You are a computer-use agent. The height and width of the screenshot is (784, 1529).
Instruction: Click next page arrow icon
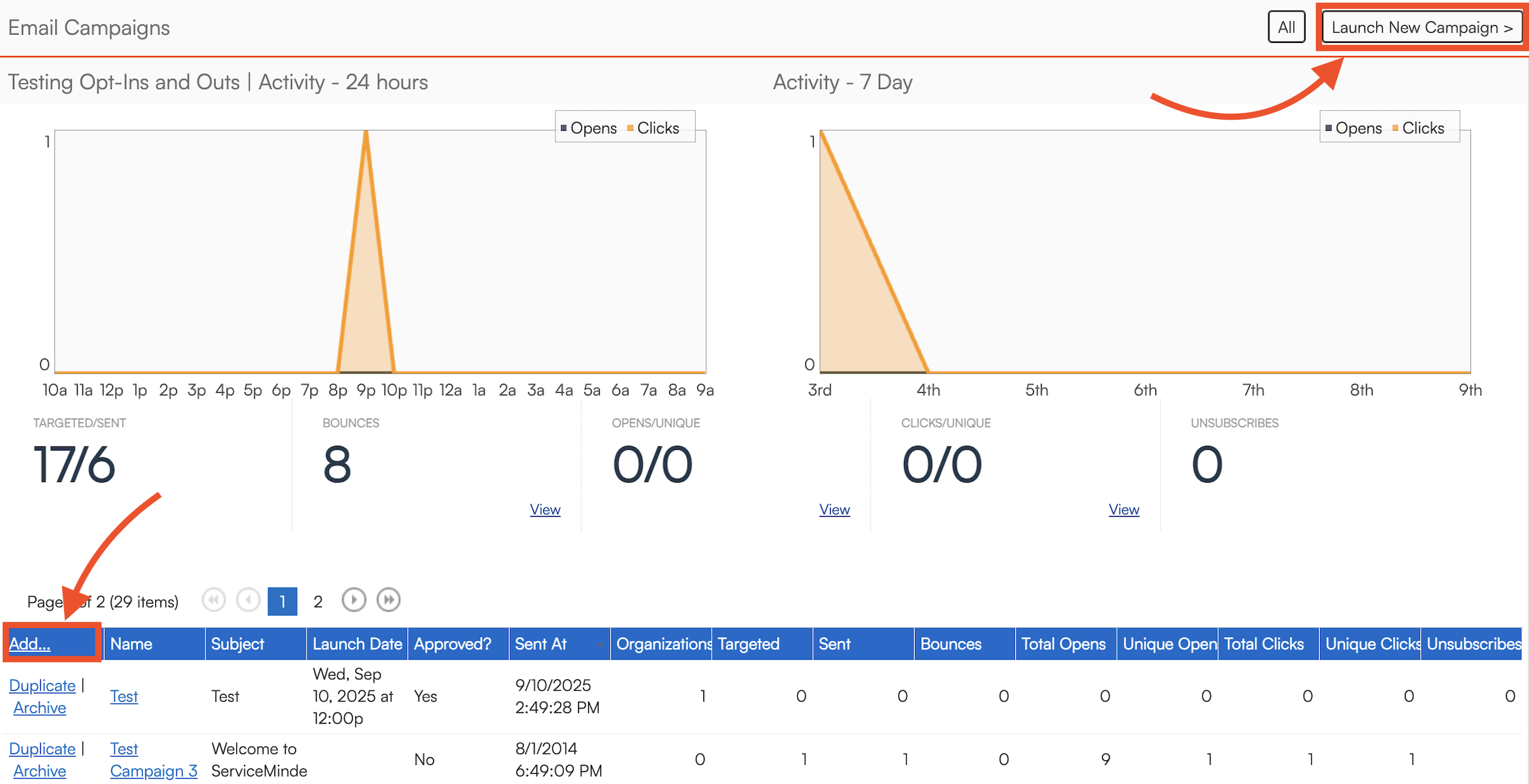(x=353, y=600)
